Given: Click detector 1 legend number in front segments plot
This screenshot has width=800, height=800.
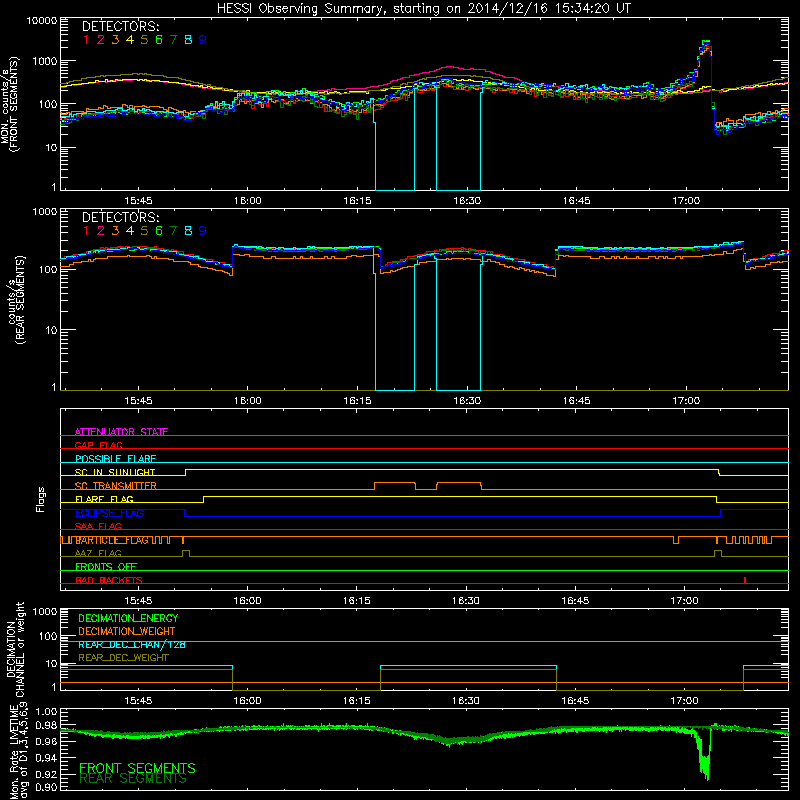Looking at the screenshot, I should point(86,39).
